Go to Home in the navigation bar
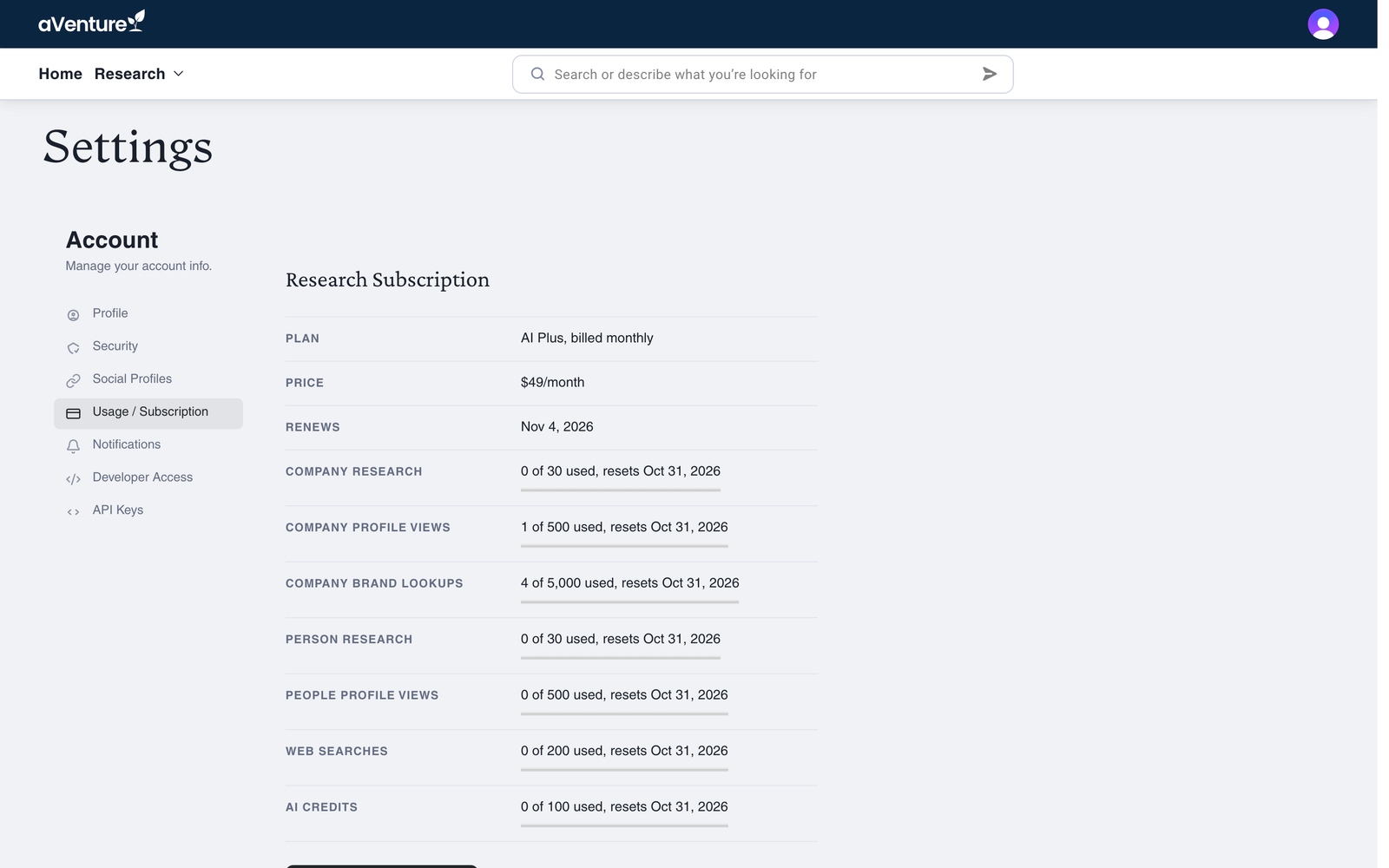 (60, 74)
